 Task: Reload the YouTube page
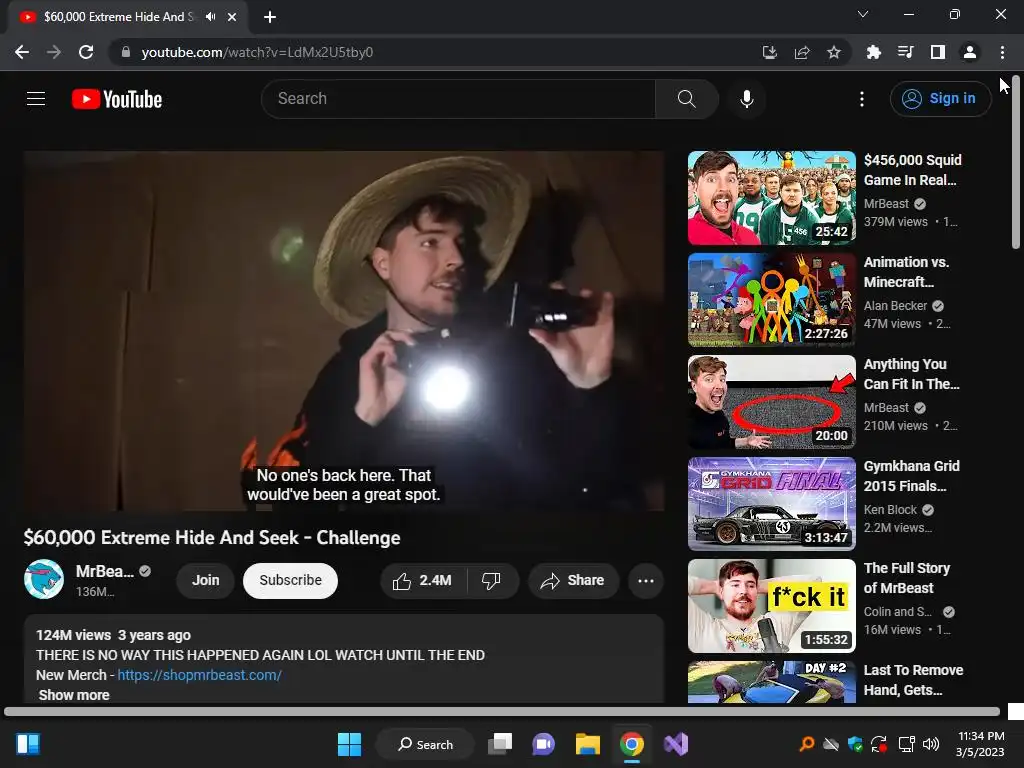tap(86, 52)
